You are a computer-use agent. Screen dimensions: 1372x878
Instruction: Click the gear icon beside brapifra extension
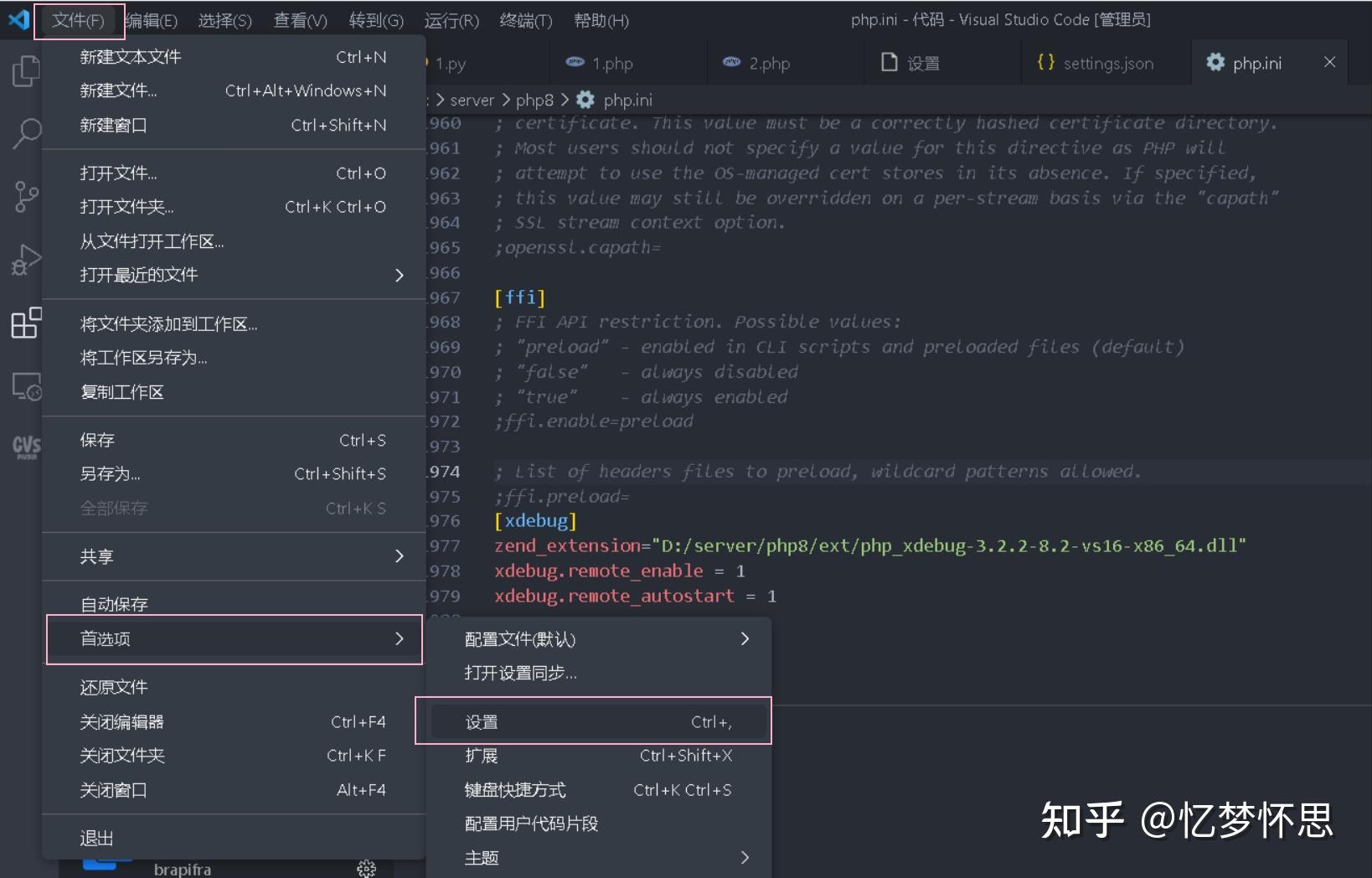coord(367,868)
